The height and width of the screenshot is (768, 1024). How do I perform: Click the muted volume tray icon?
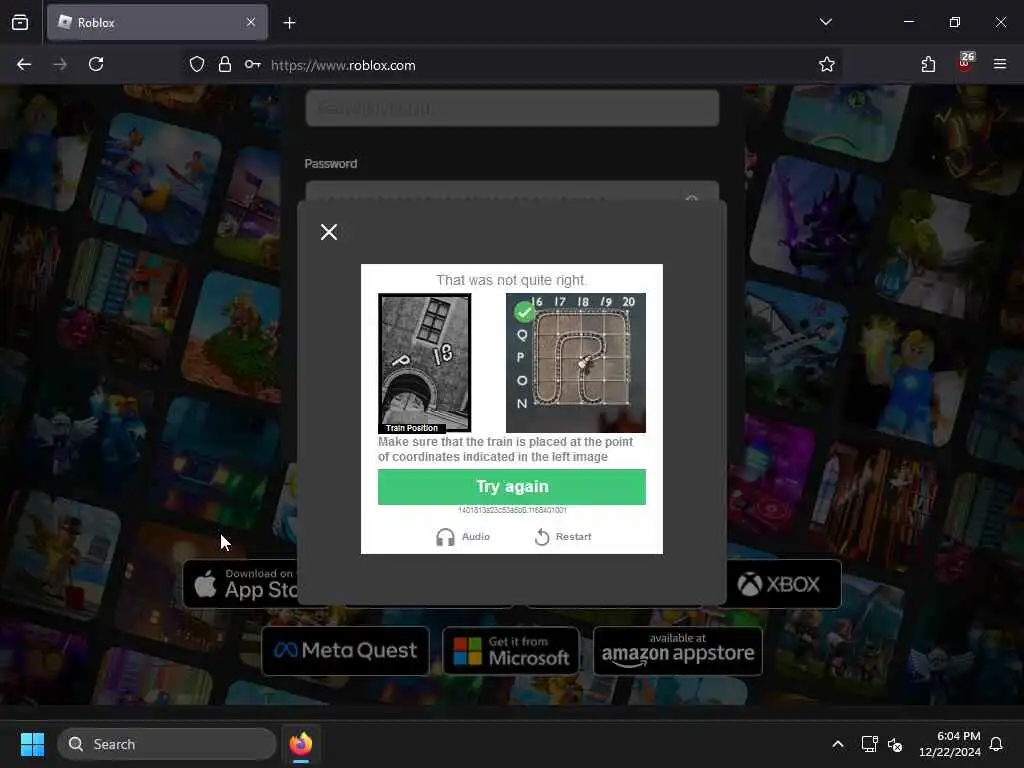click(x=895, y=744)
